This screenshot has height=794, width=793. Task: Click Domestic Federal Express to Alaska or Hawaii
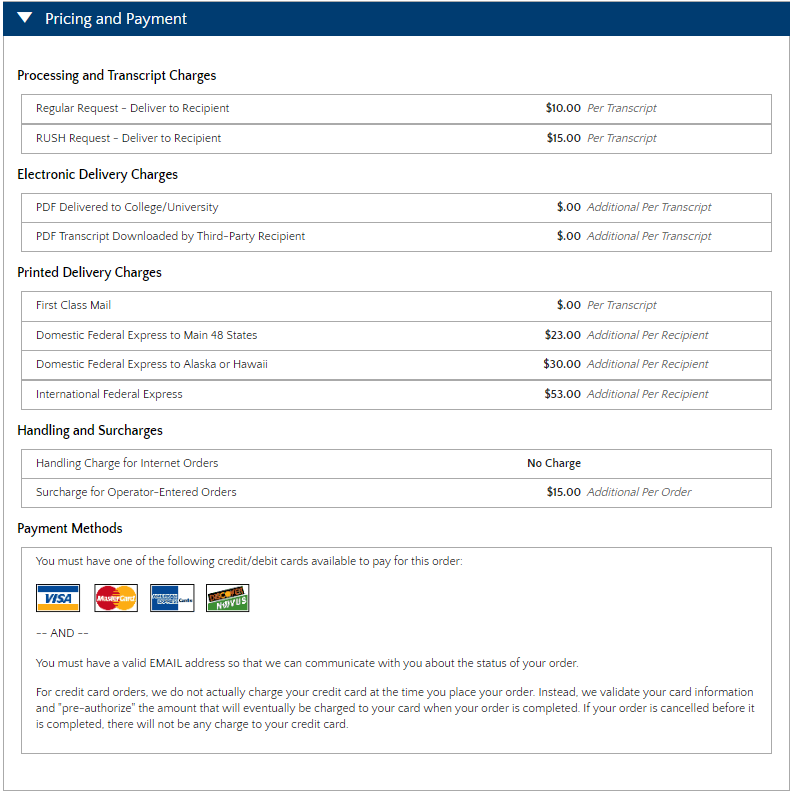[152, 364]
